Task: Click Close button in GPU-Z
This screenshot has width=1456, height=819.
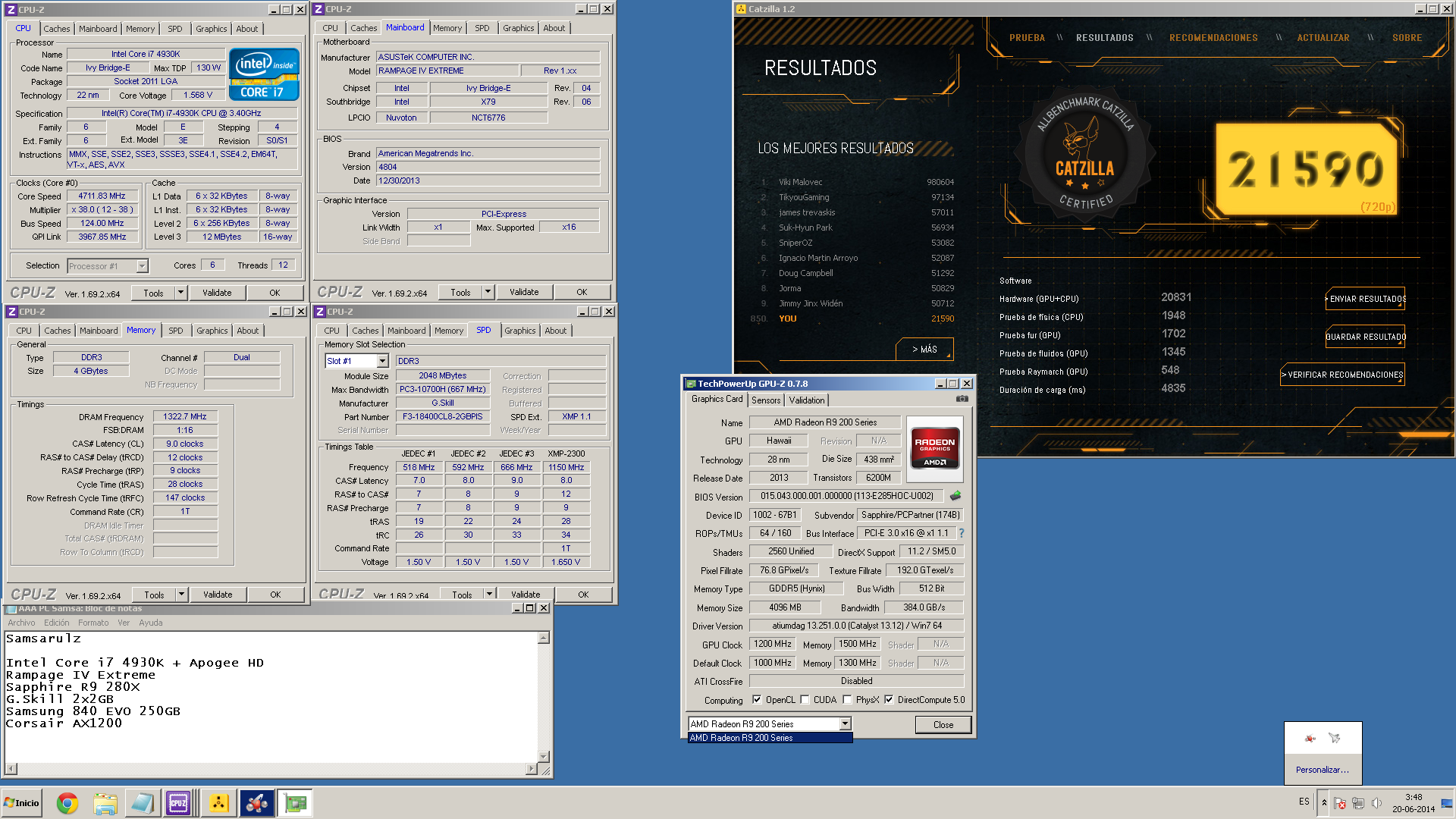Action: [943, 724]
